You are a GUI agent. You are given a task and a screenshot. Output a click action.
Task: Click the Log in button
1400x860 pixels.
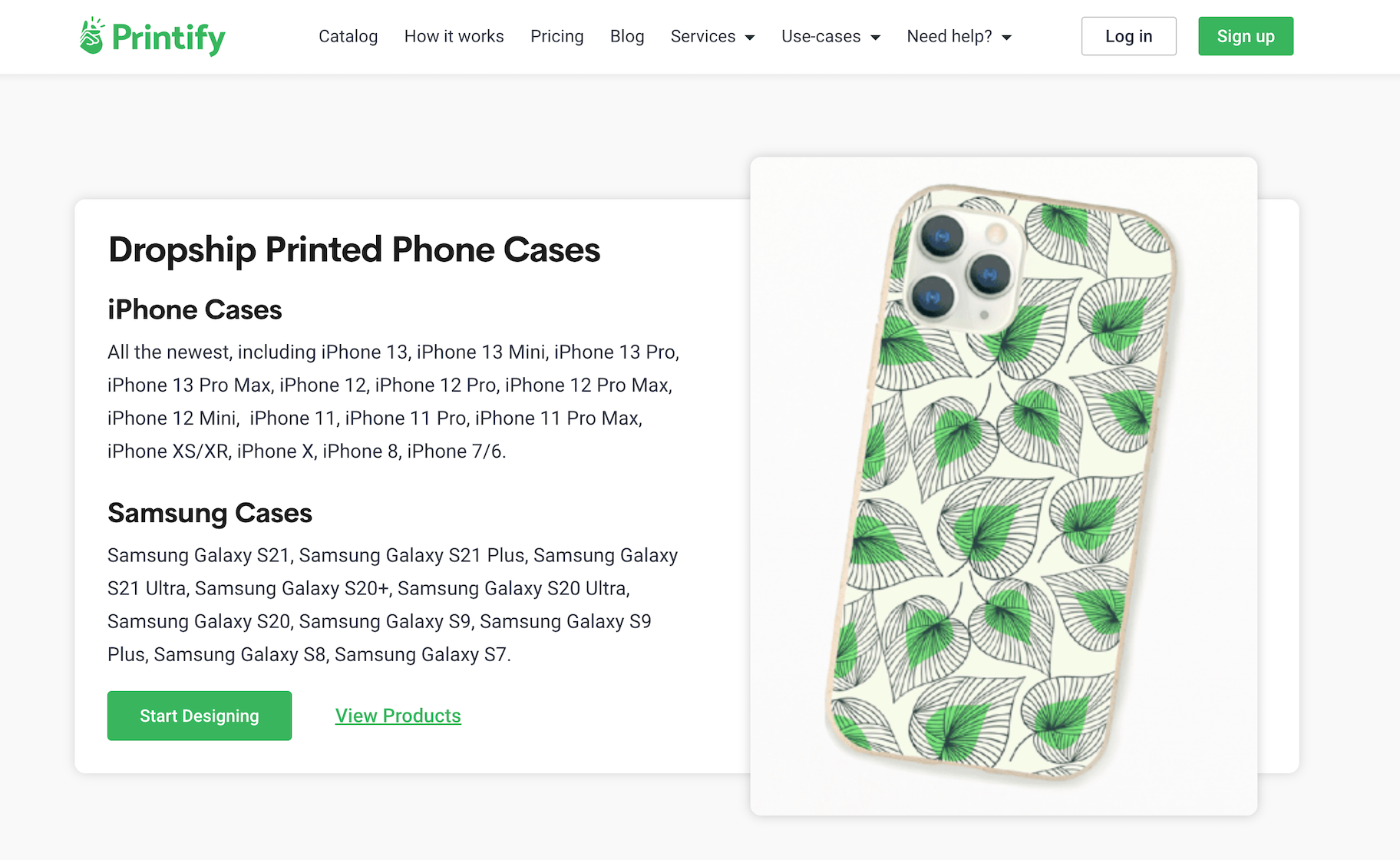click(x=1128, y=36)
